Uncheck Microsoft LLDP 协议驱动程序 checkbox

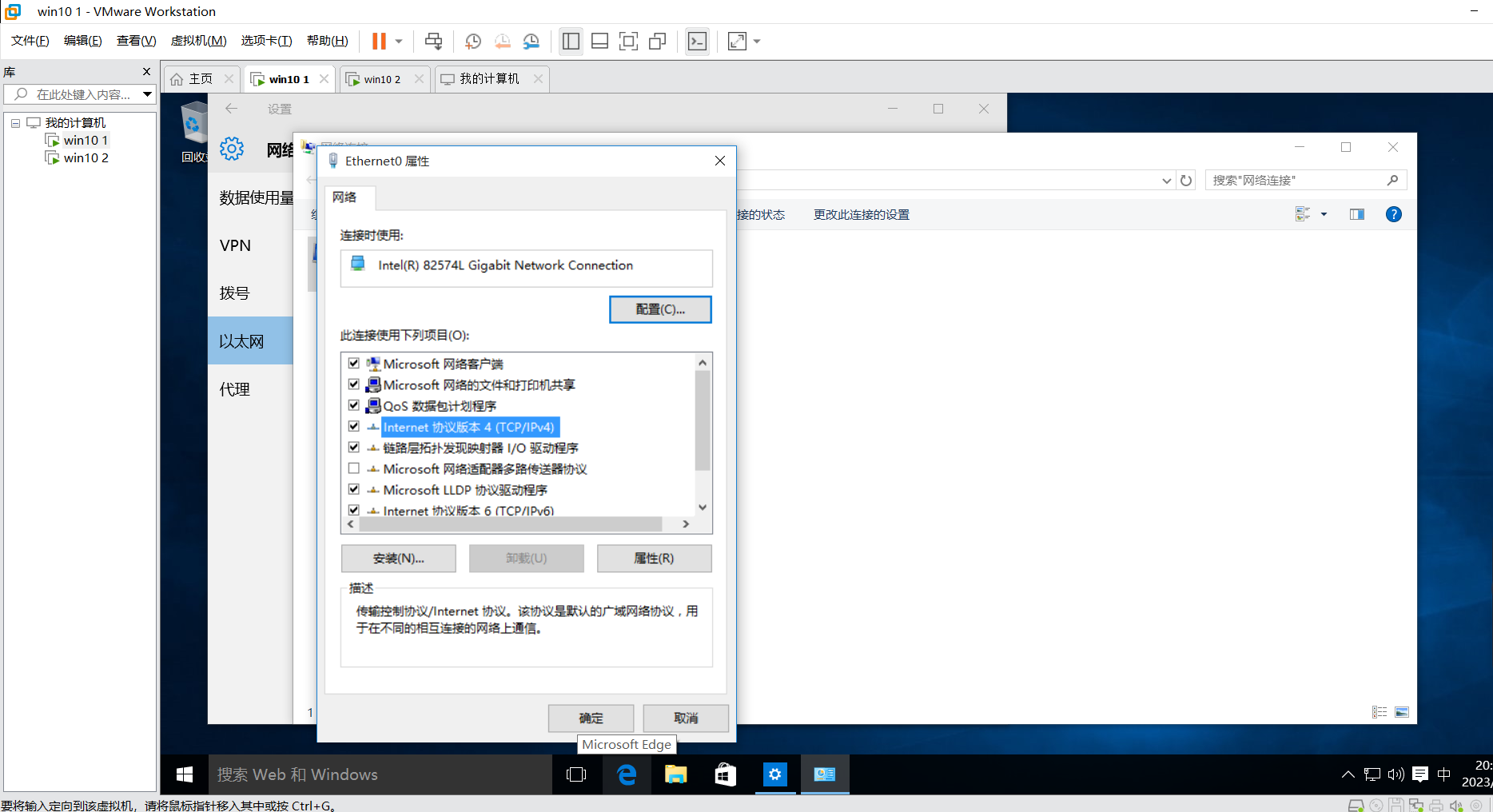pos(354,489)
